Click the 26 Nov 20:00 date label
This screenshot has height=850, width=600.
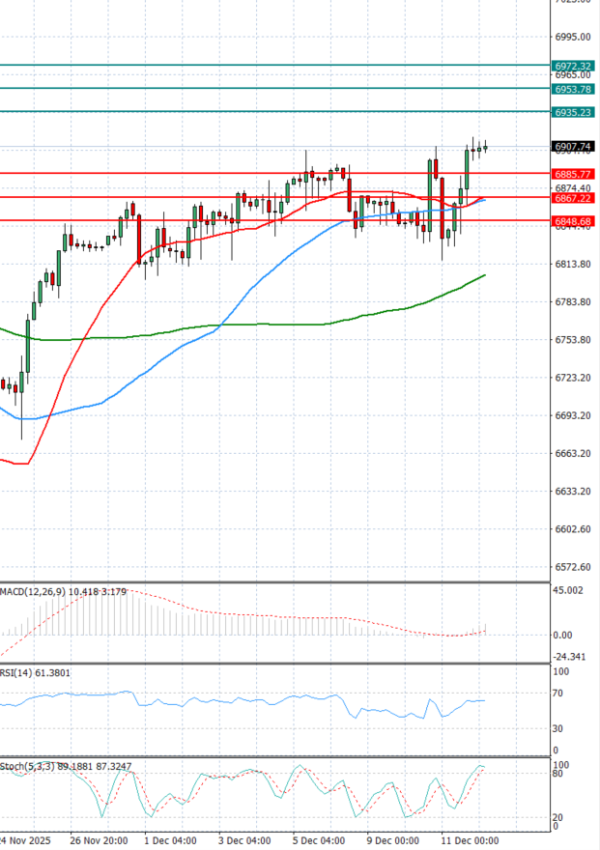pos(101,841)
